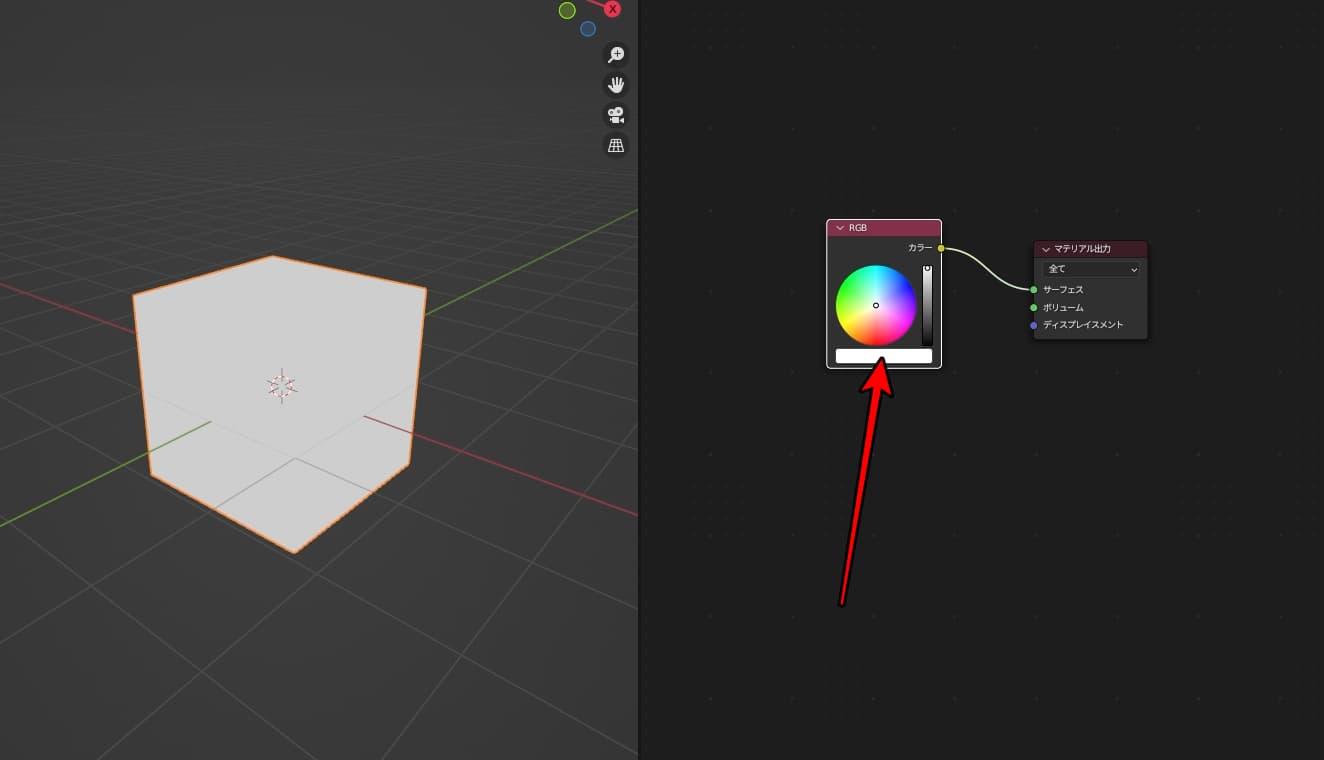Click the サーフェス input socket
Screen dimensions: 1324x760
coord(1034,290)
